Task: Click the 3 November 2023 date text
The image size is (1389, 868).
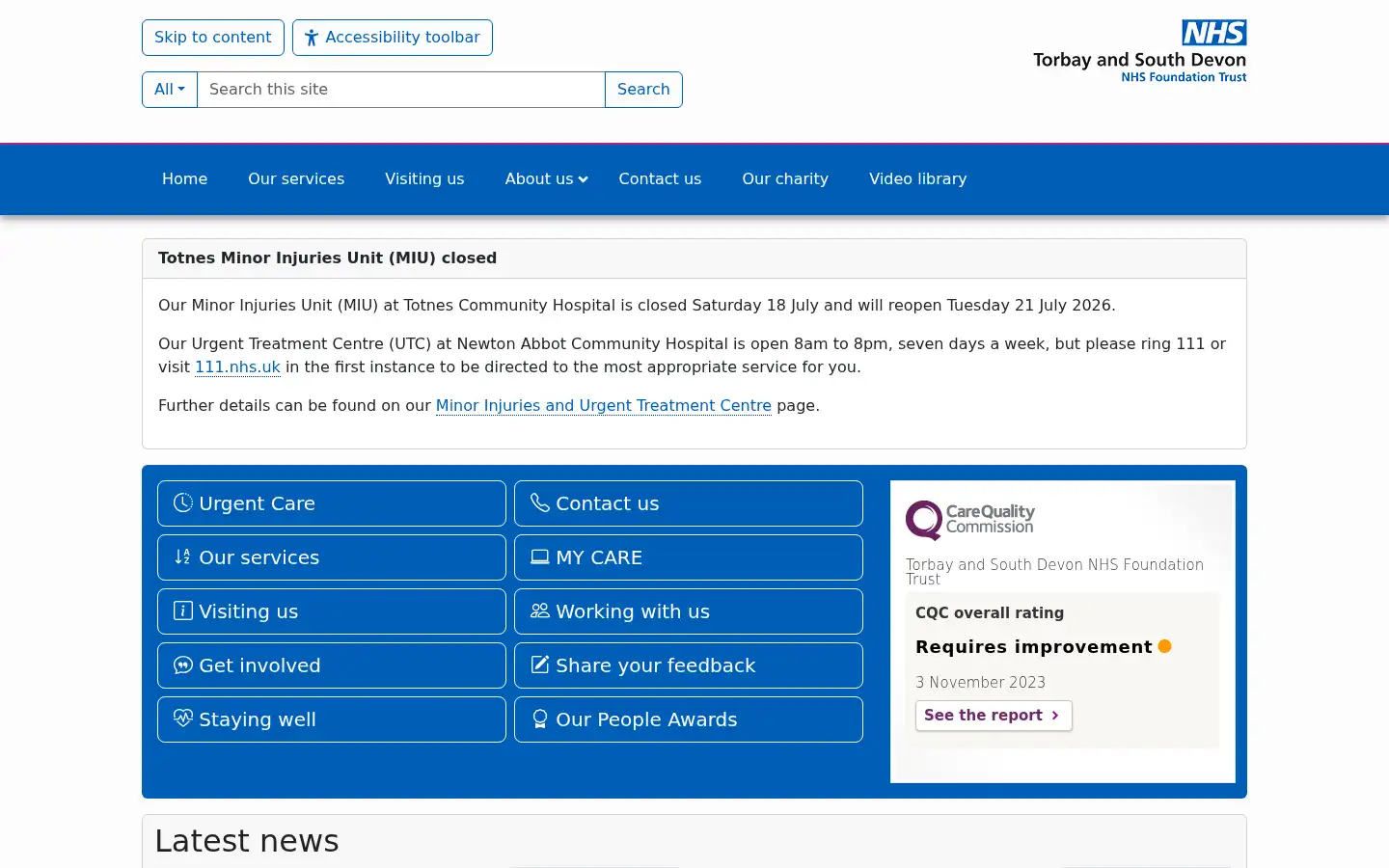Action: (980, 683)
